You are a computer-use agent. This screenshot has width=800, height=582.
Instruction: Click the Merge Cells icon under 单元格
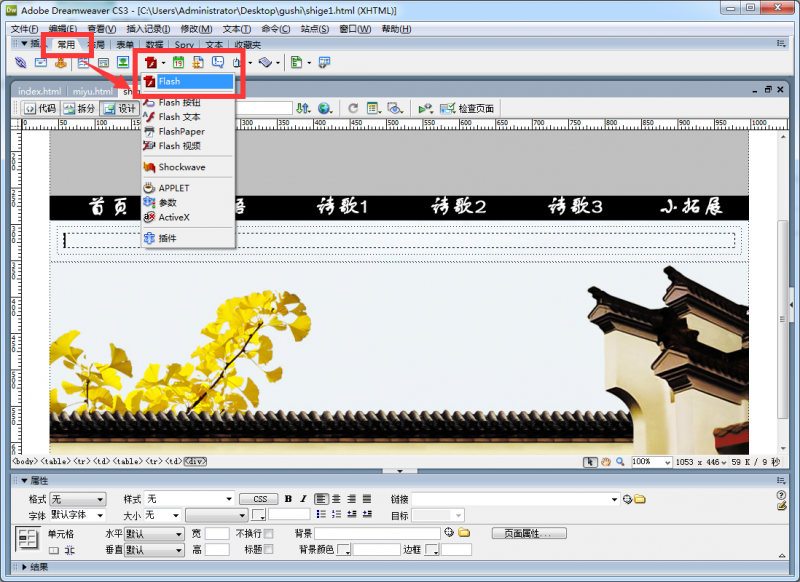click(54, 550)
